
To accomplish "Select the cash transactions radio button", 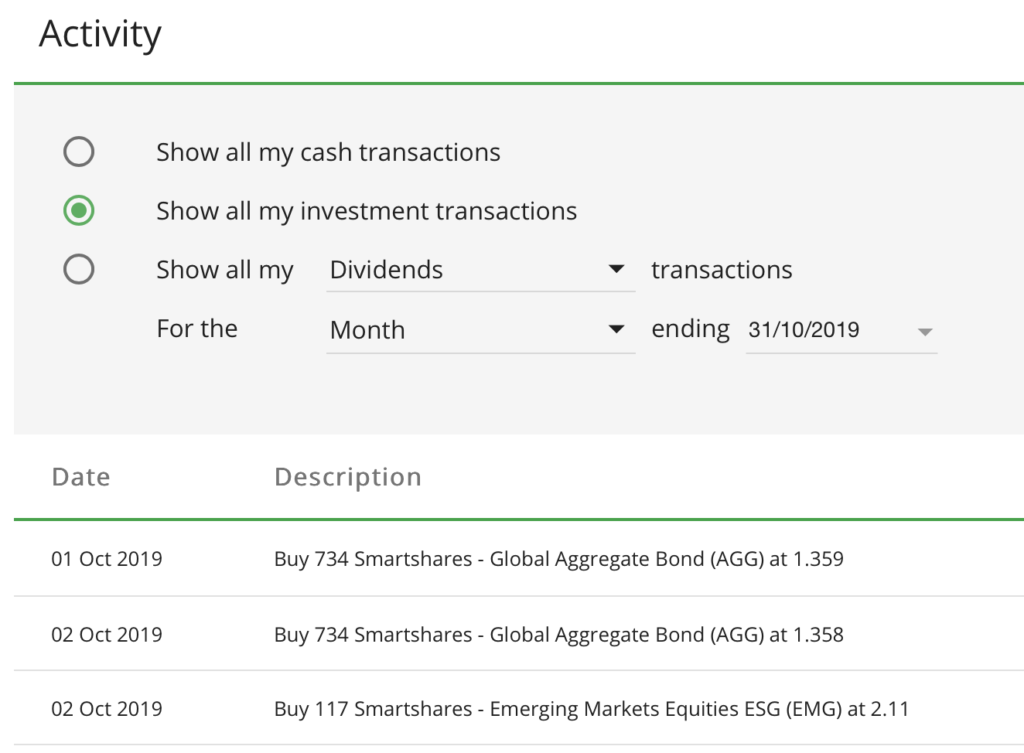I will (78, 152).
